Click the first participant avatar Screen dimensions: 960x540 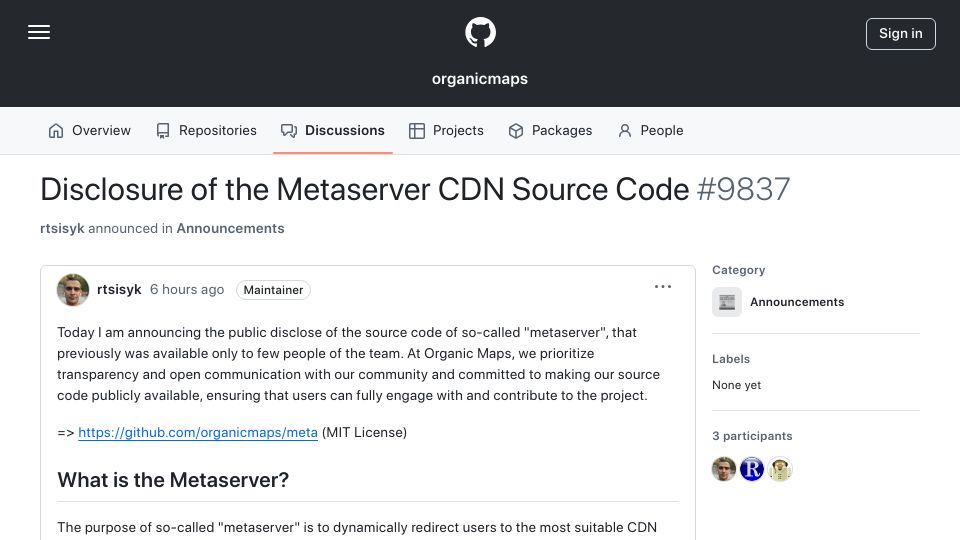(724, 470)
